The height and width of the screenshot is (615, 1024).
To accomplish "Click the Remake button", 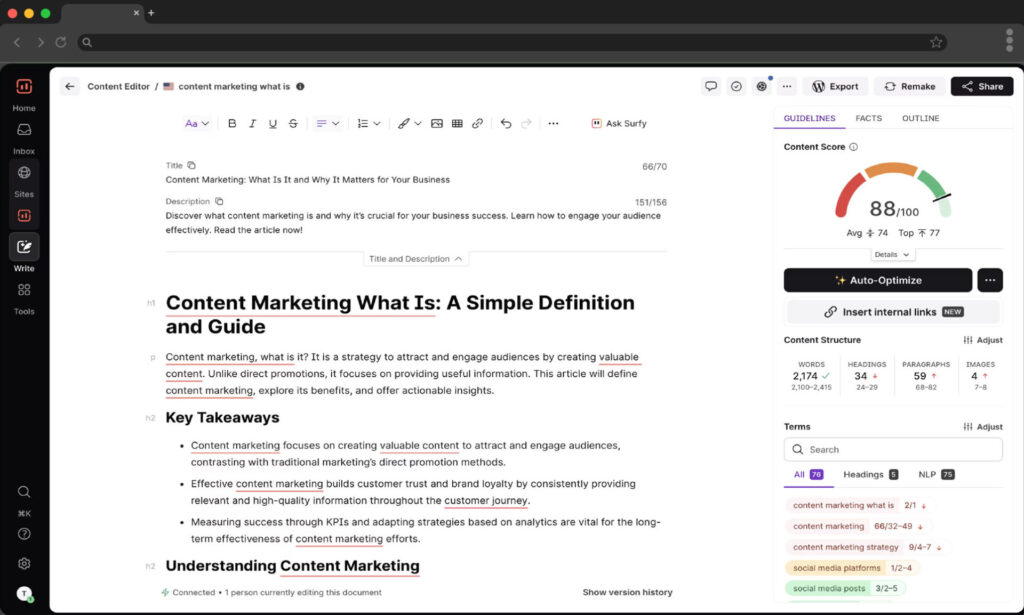I will coord(910,86).
